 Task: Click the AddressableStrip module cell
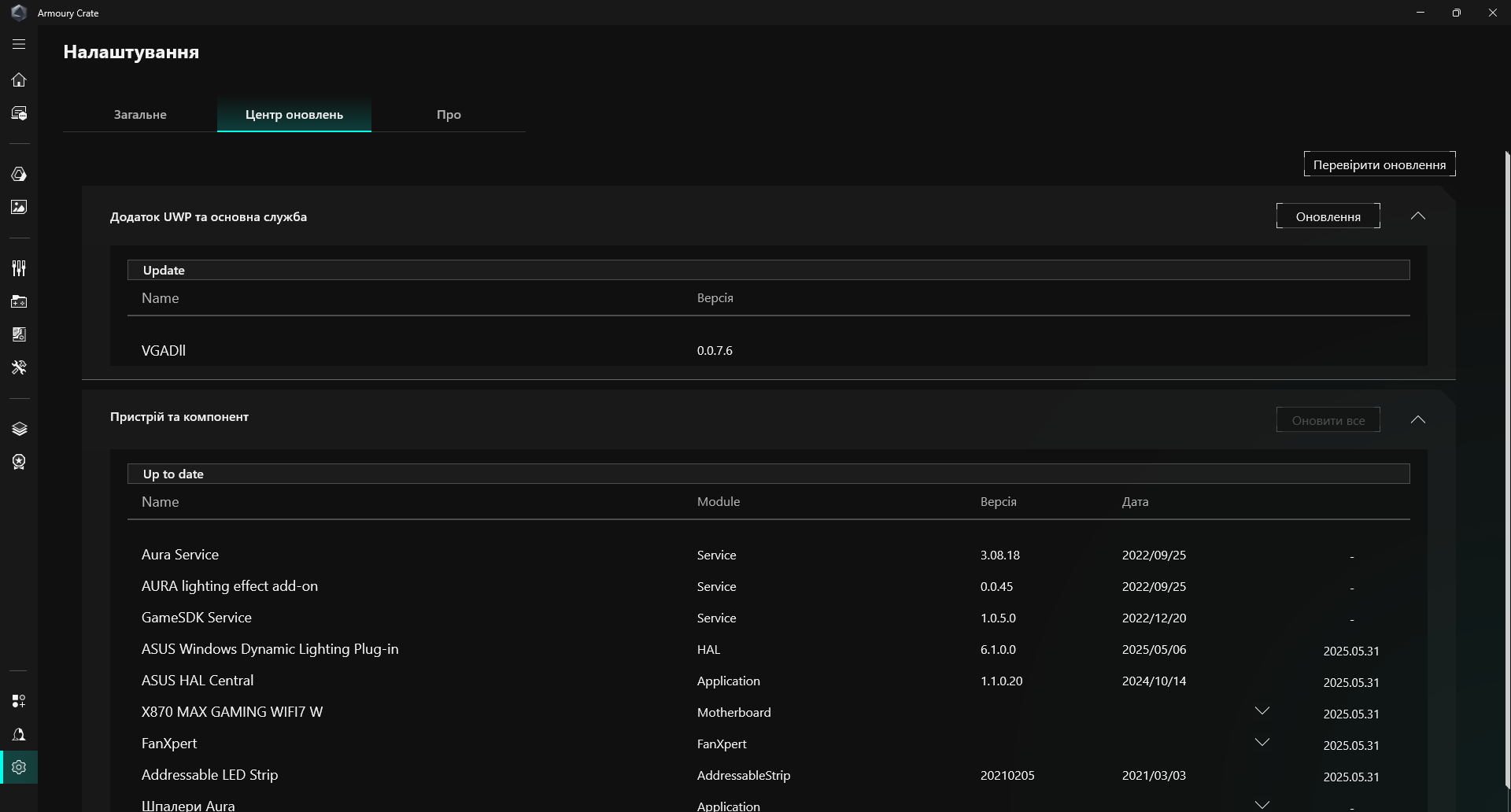(x=744, y=776)
